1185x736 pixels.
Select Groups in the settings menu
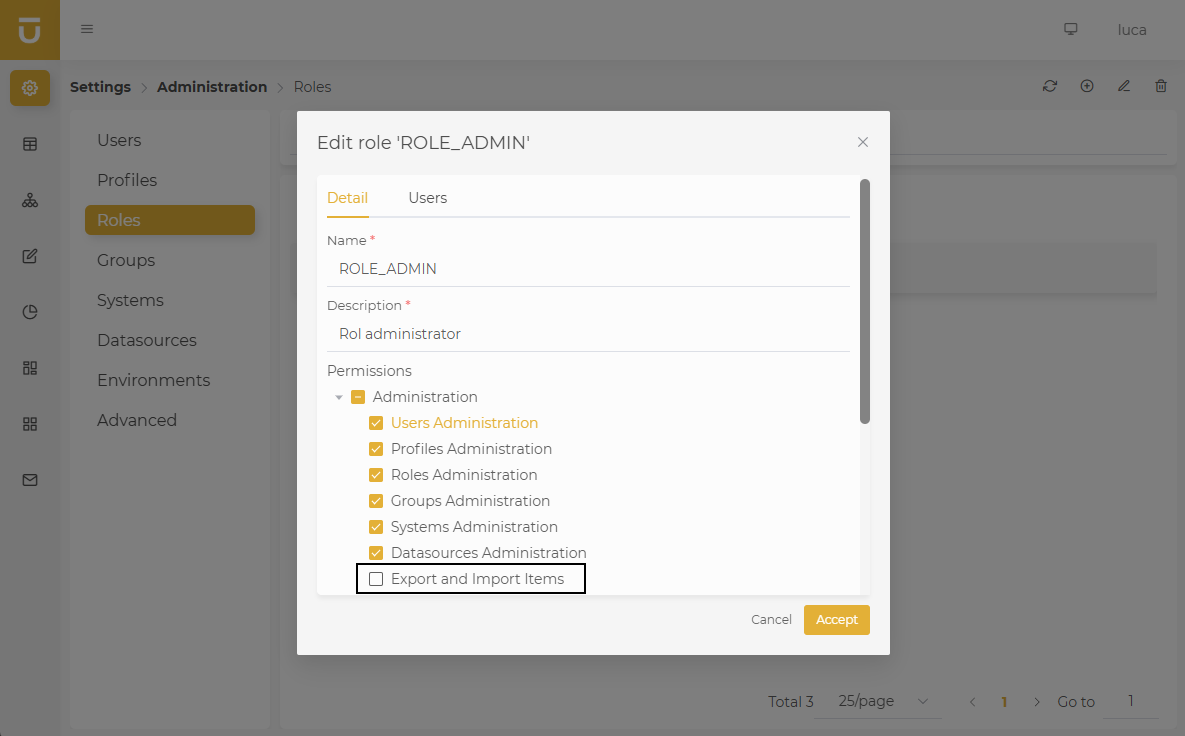(126, 260)
